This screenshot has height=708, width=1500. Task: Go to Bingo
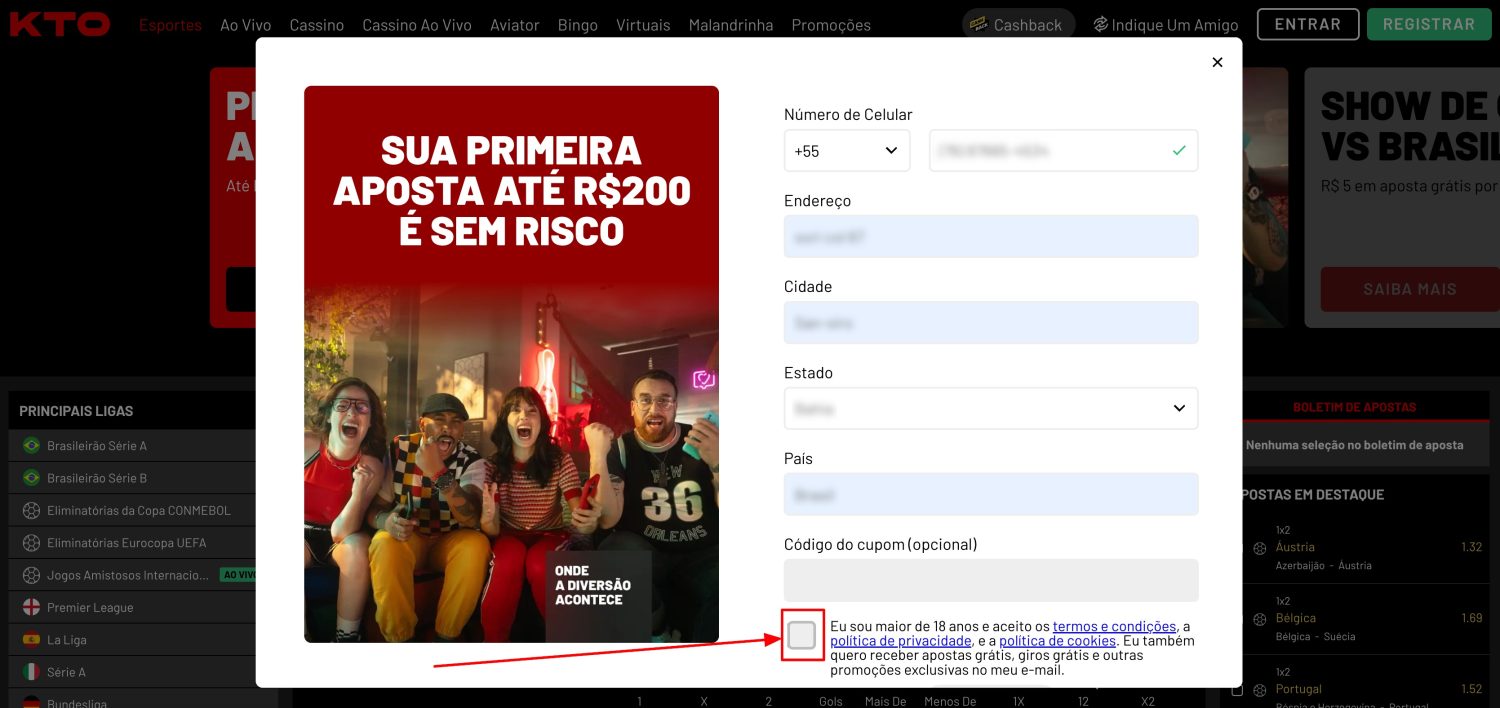click(x=578, y=25)
